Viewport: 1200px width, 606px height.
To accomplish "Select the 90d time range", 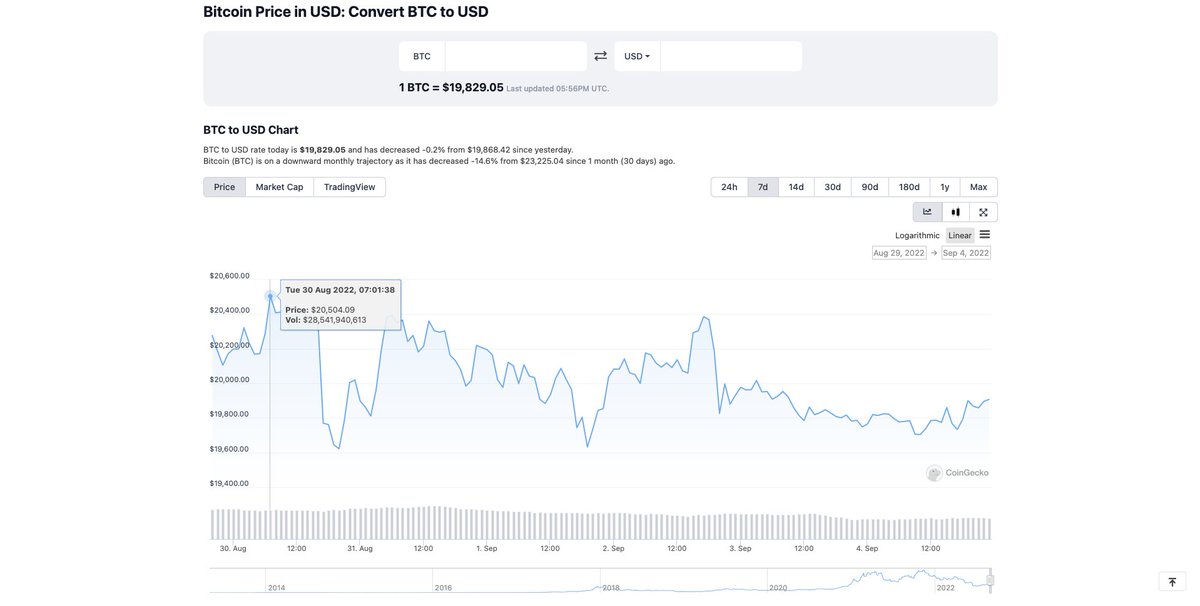I will pos(870,187).
